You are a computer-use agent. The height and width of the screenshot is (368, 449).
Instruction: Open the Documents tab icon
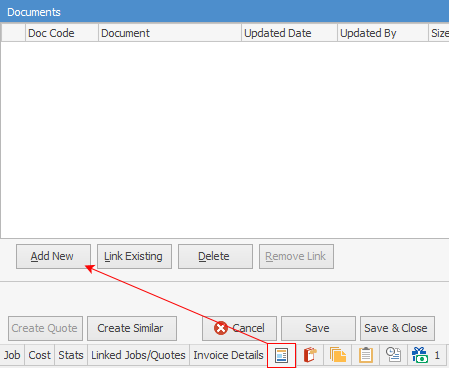(281, 355)
